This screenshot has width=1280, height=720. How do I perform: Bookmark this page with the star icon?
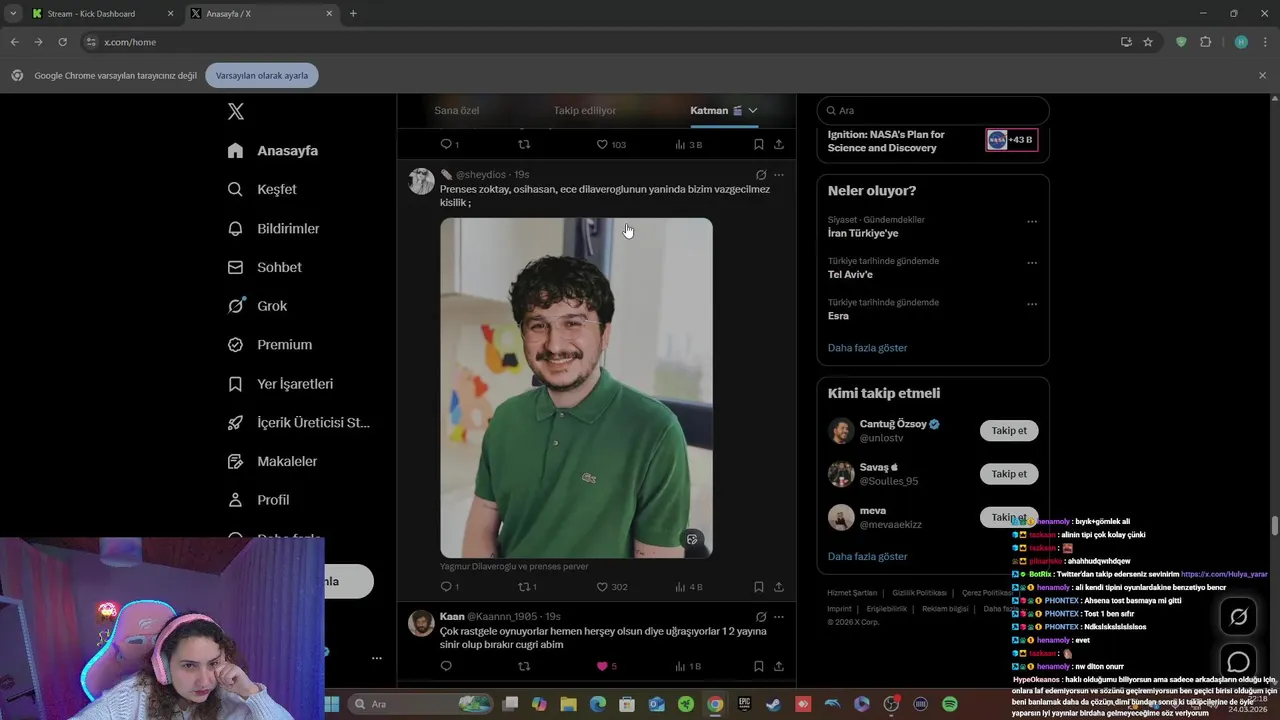1148,42
